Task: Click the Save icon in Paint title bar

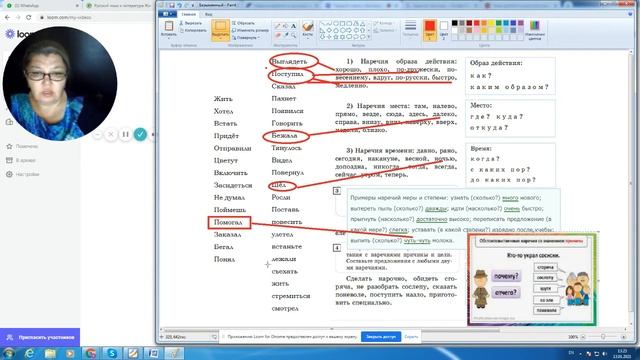Action: (172, 5)
